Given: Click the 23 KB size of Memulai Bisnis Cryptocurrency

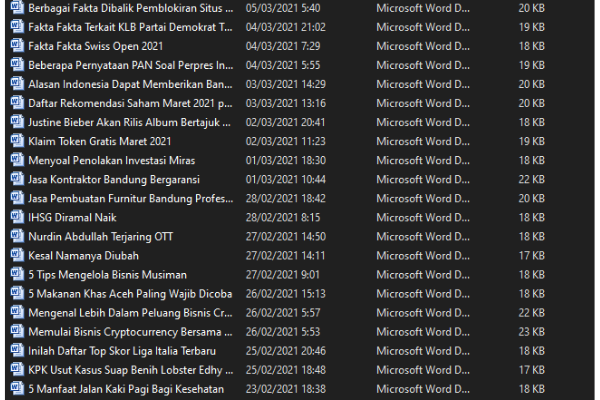Looking at the screenshot, I should point(532,332).
